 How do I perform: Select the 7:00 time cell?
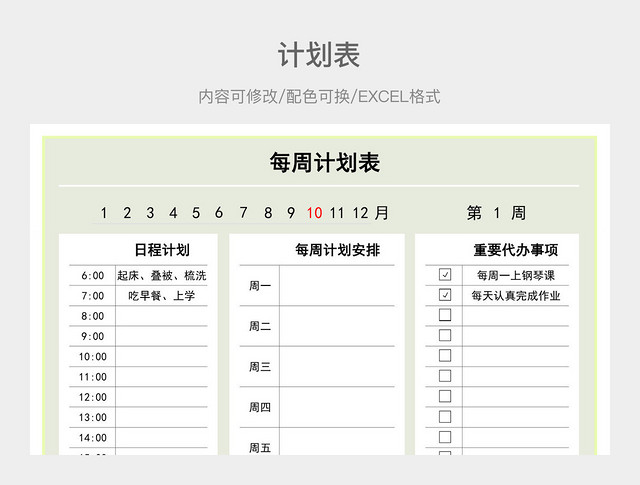pos(93,296)
